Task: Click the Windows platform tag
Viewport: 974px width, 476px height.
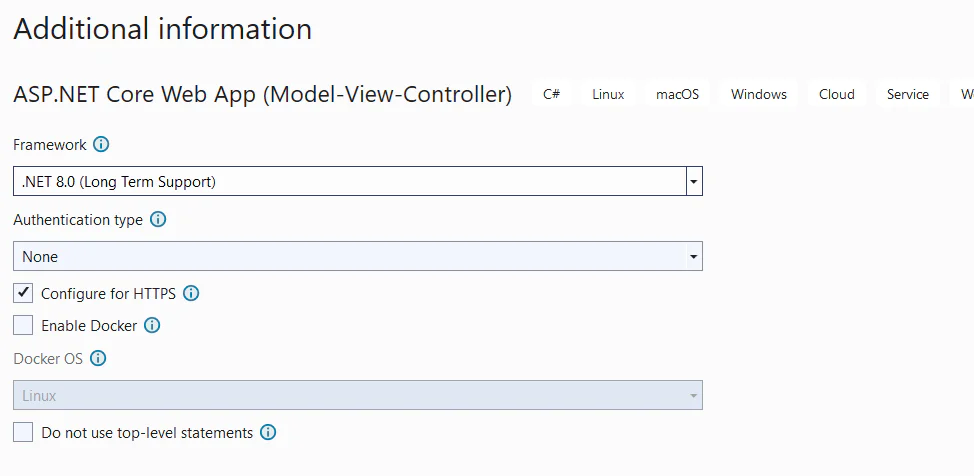Action: [758, 94]
